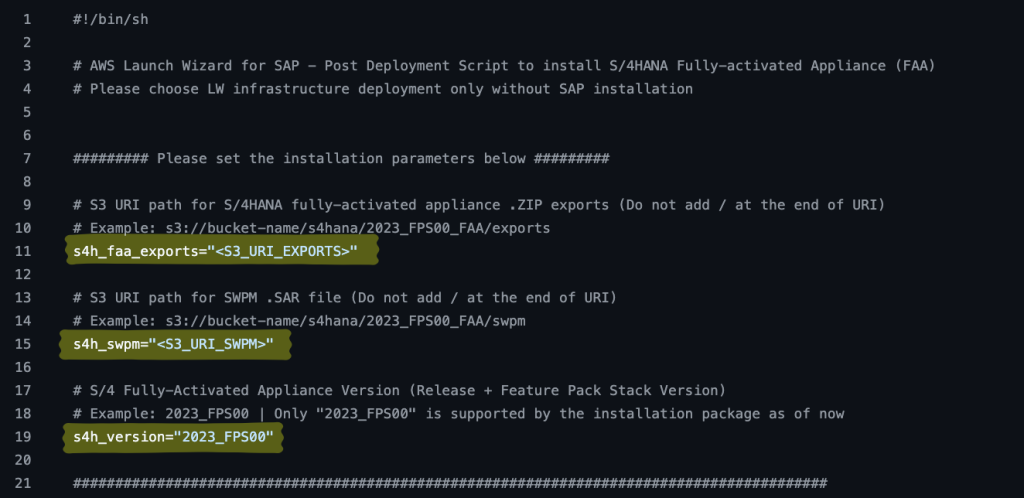Click line number 10 in gutter
This screenshot has height=498, width=1024.
23,228
